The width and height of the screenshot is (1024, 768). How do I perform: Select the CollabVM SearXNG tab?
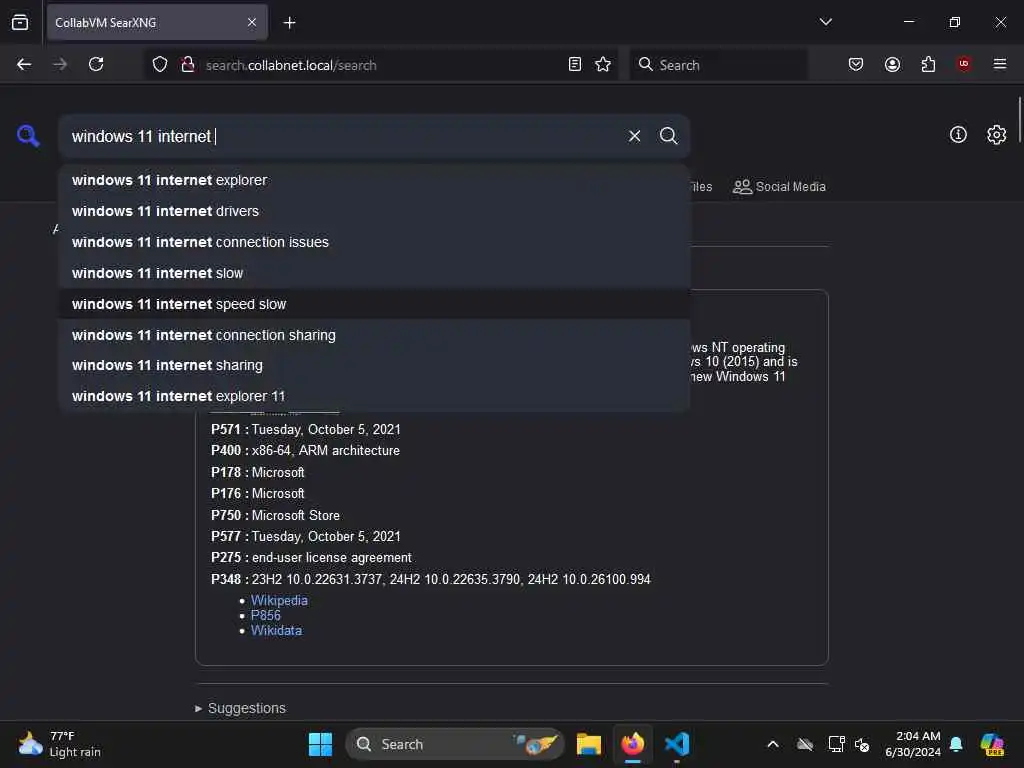click(x=157, y=22)
